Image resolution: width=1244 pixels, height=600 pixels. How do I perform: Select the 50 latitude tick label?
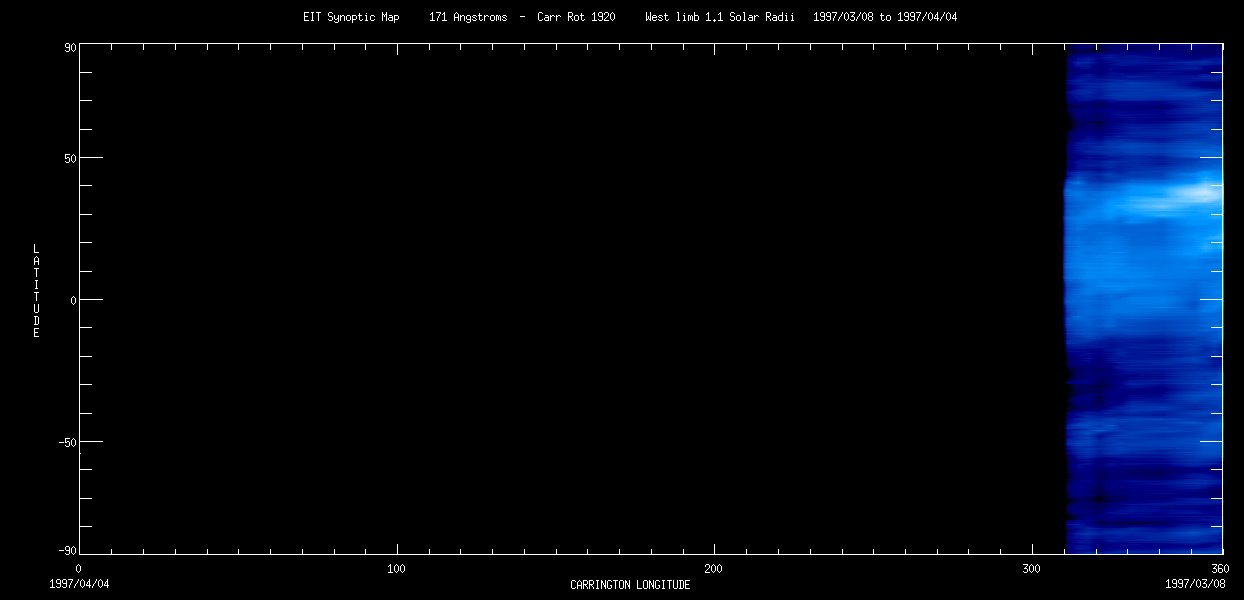(x=71, y=159)
